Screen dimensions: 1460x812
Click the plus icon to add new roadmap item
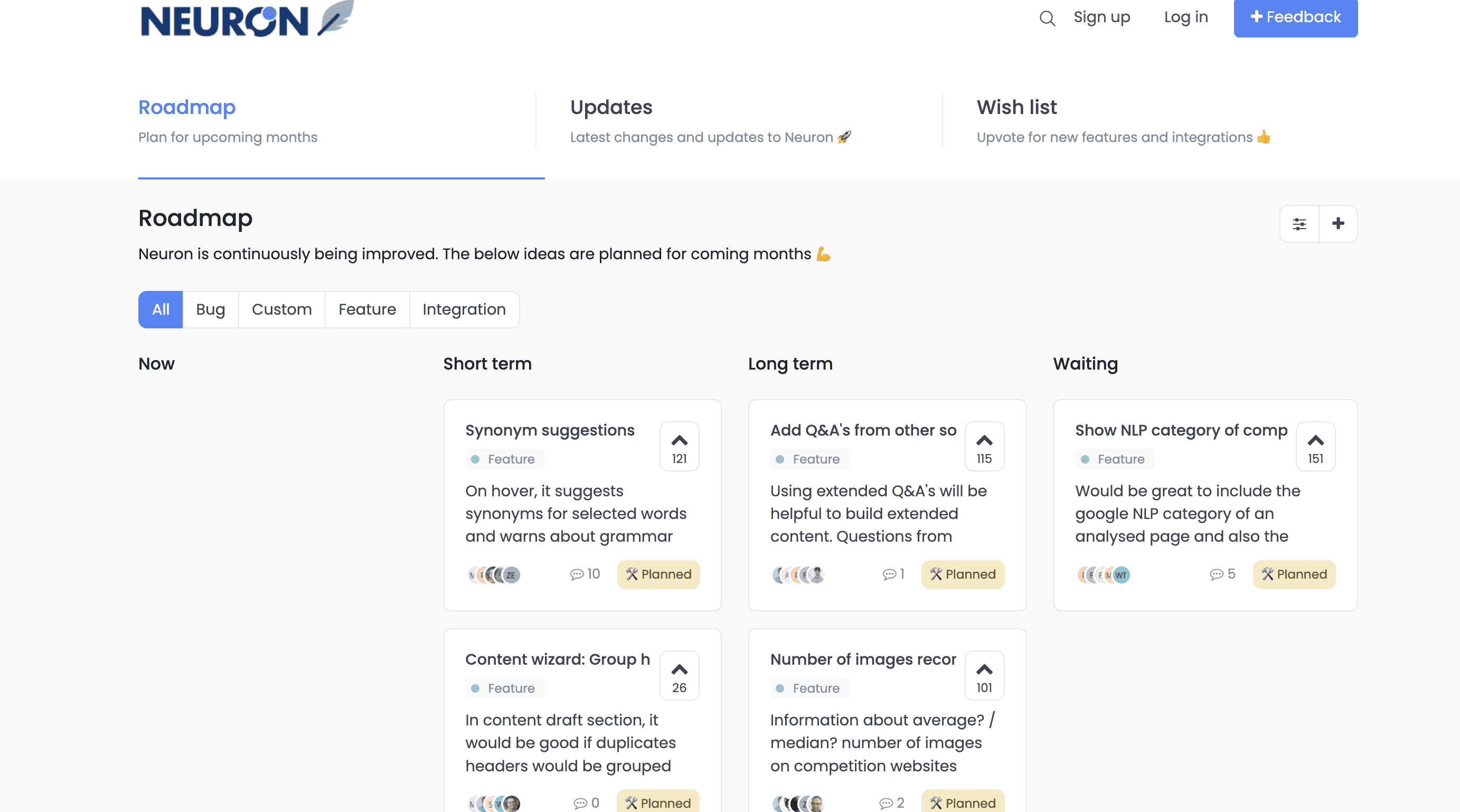(1338, 223)
